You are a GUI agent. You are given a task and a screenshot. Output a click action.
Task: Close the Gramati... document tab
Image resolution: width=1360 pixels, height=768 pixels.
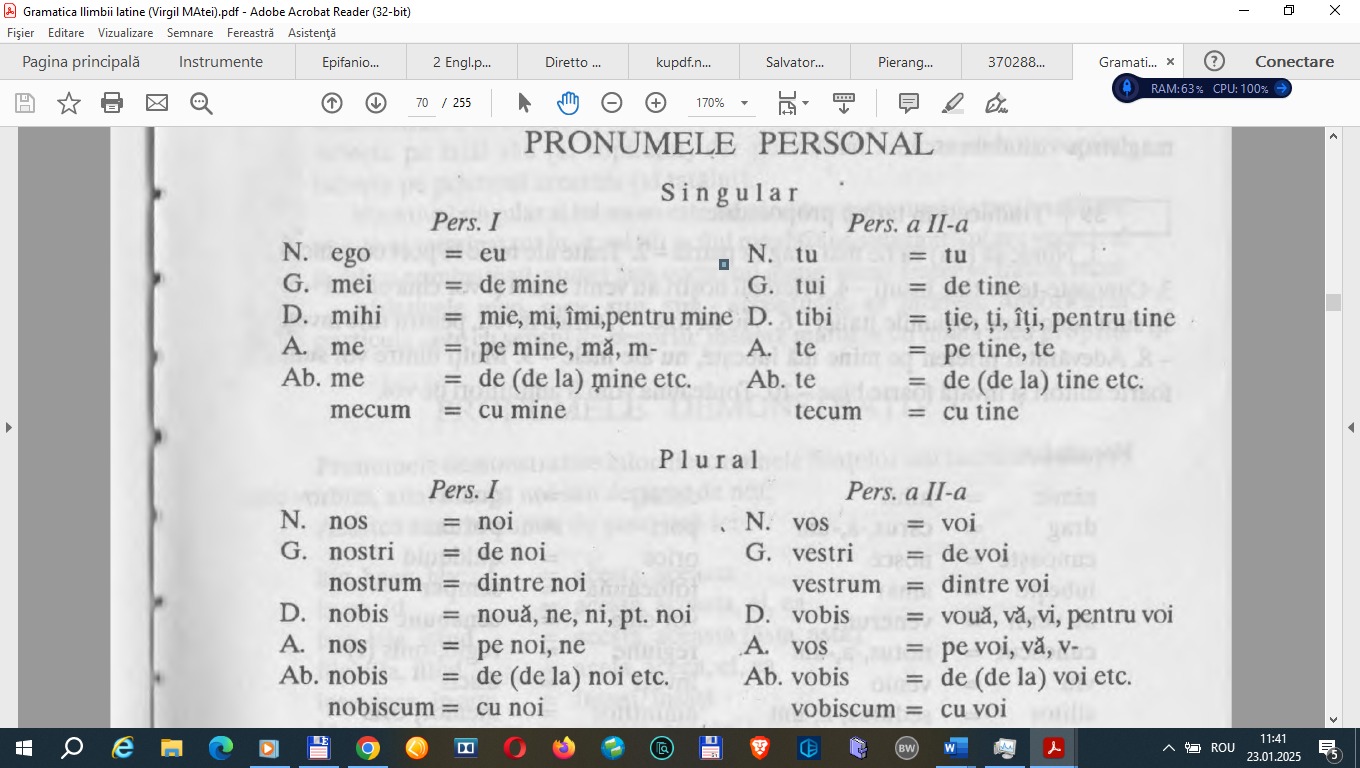pos(1170,62)
